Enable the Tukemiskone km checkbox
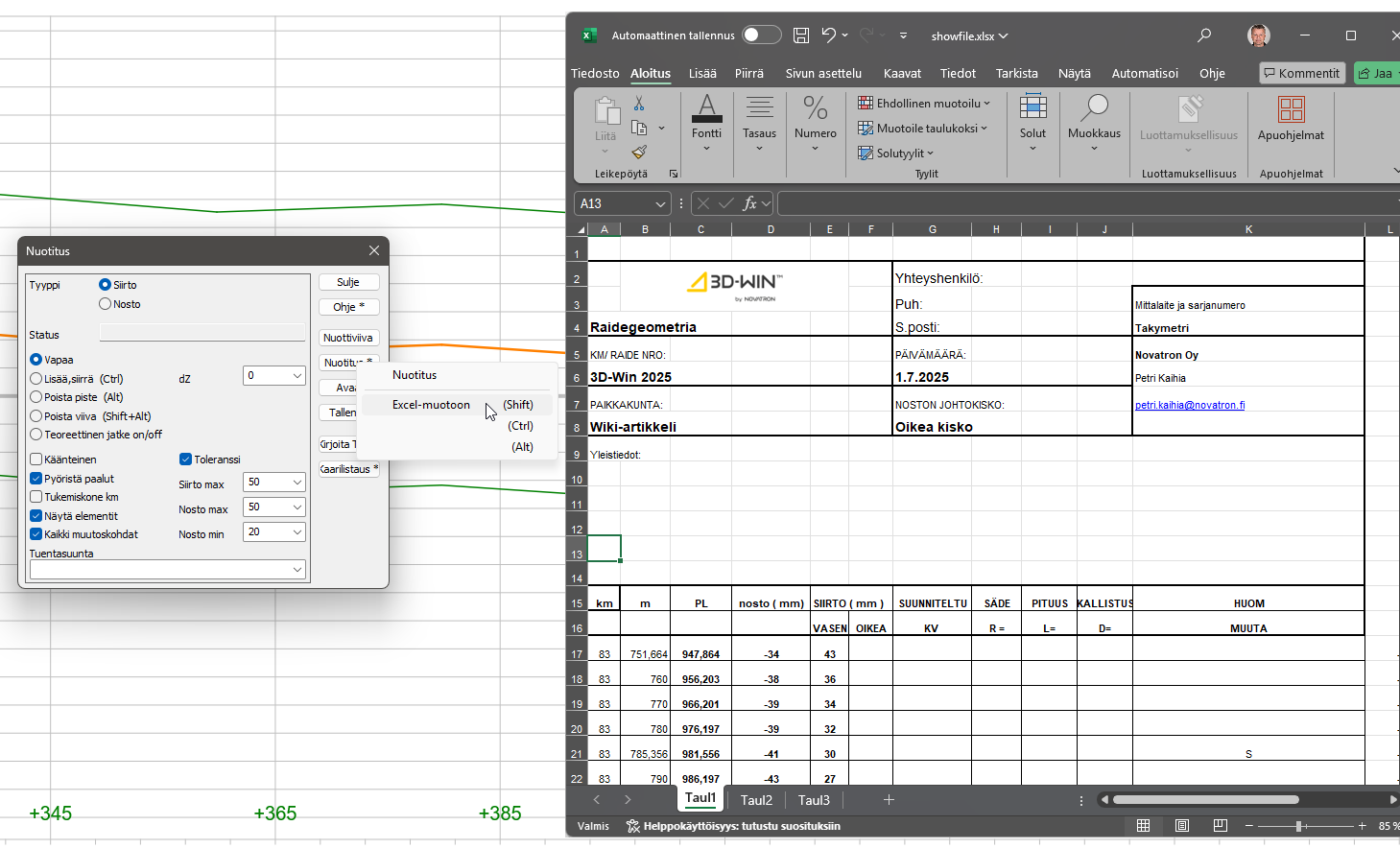Image resolution: width=1400 pixels, height=849 pixels. tap(35, 497)
